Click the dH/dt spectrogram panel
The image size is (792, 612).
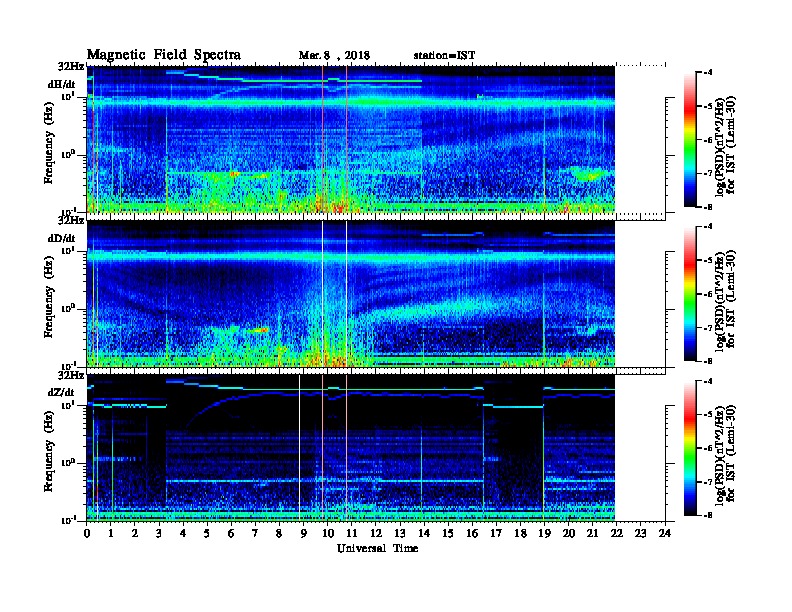351,139
